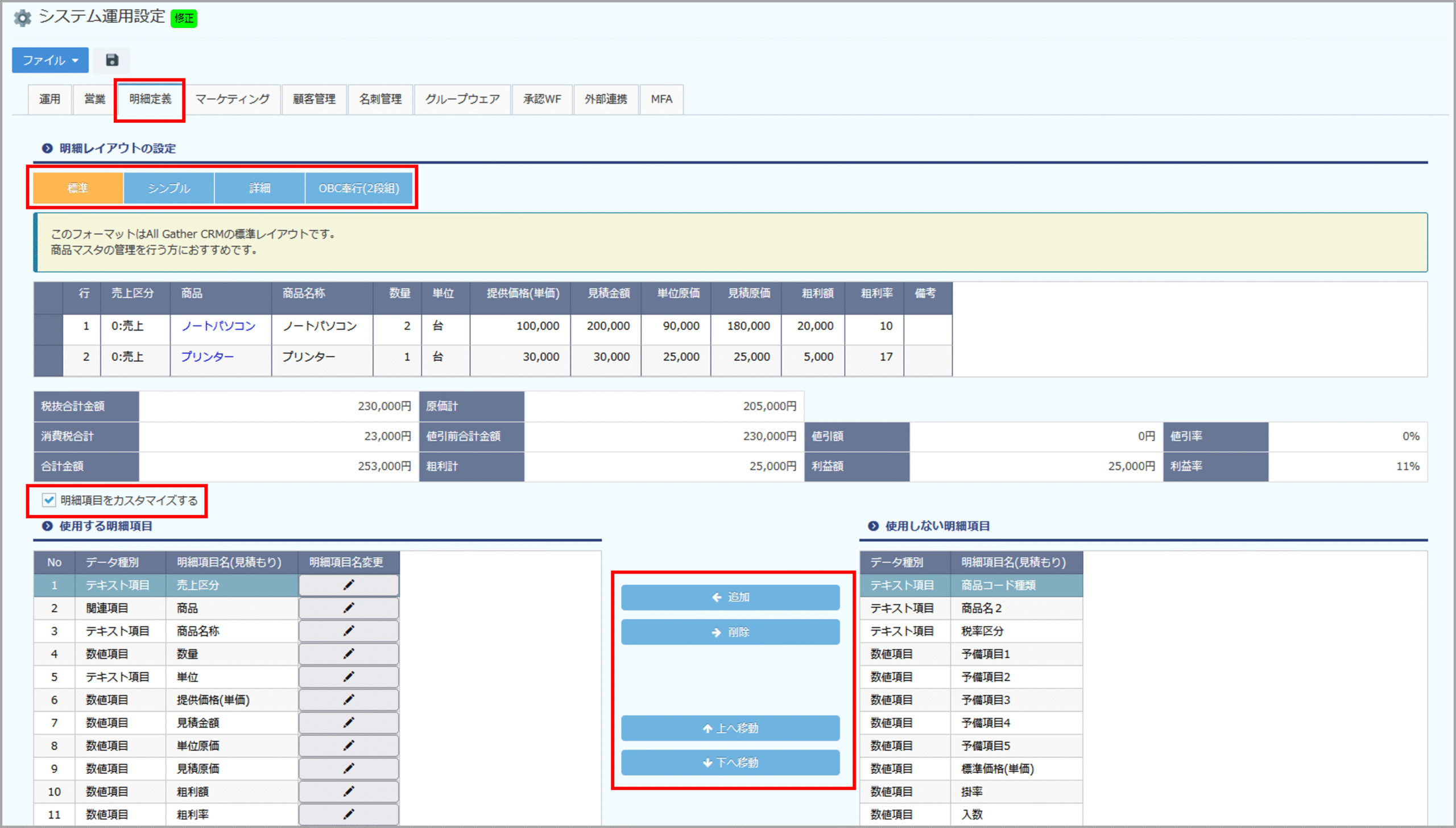Screen dimensions: 1456x828
Task: Select the シンプル layout button
Action: pyautogui.click(x=169, y=188)
